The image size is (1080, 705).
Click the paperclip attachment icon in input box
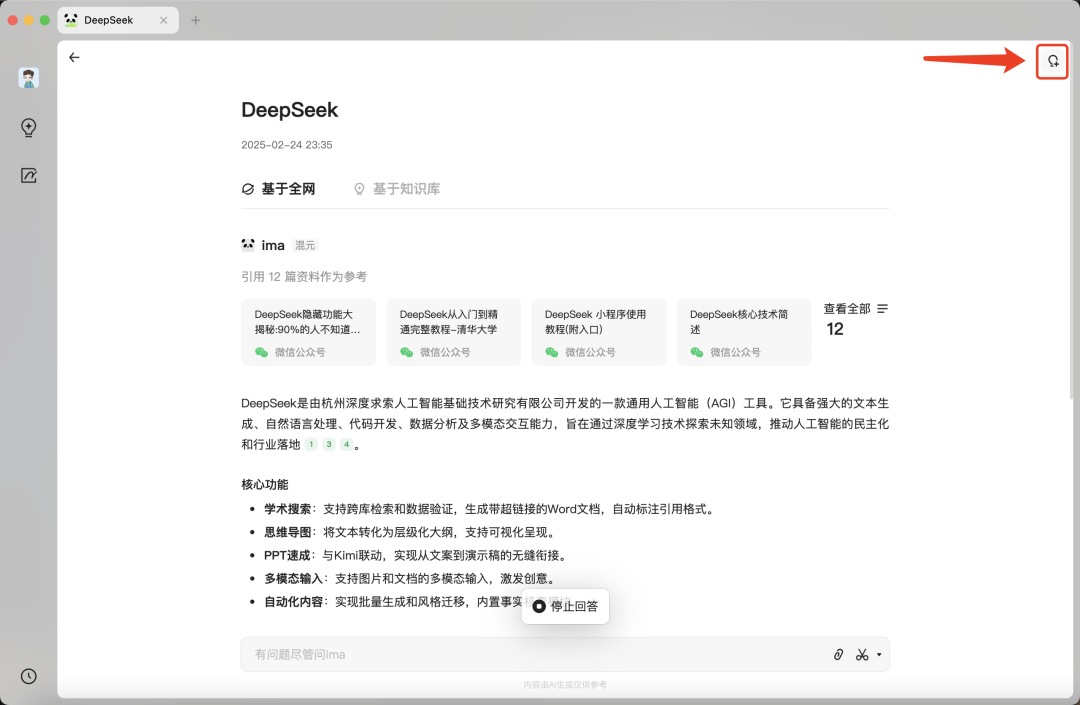point(838,655)
